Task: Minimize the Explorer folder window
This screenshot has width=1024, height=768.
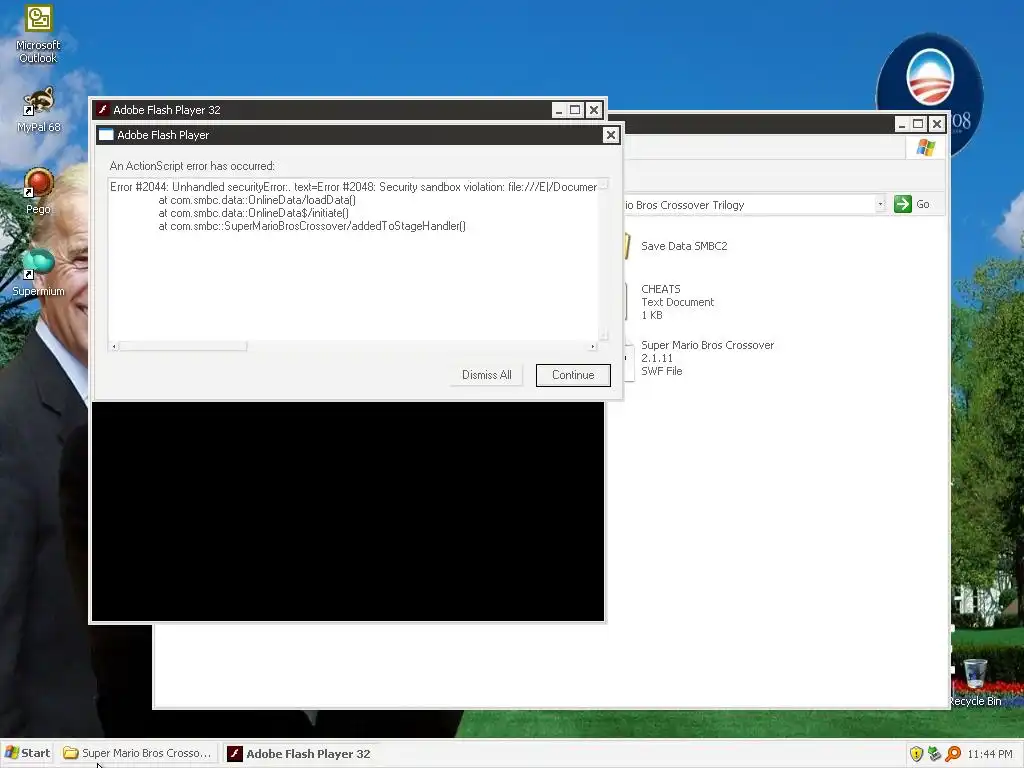Action: pyautogui.click(x=902, y=124)
